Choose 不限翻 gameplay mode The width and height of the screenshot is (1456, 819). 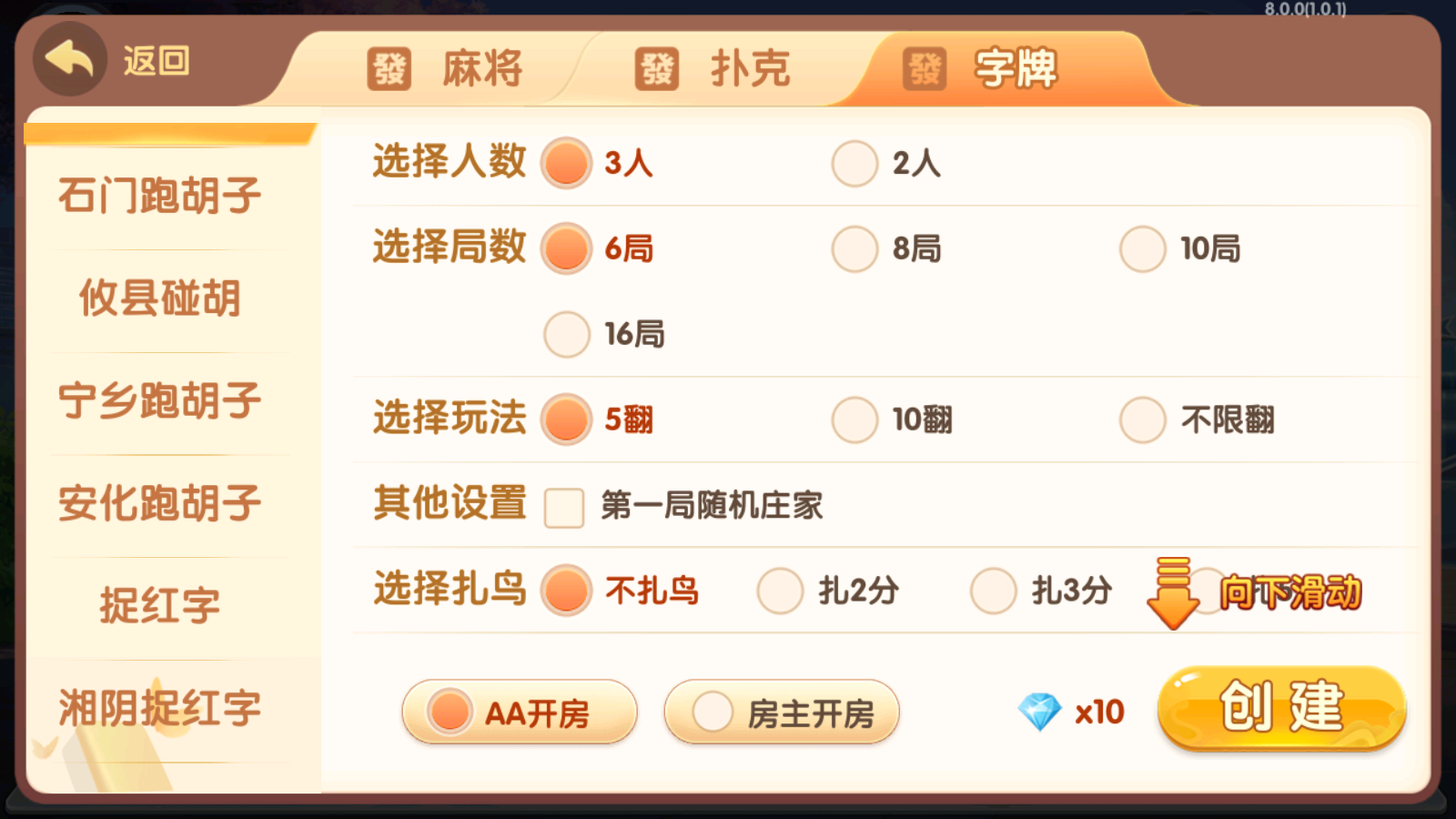pyautogui.click(x=1142, y=419)
